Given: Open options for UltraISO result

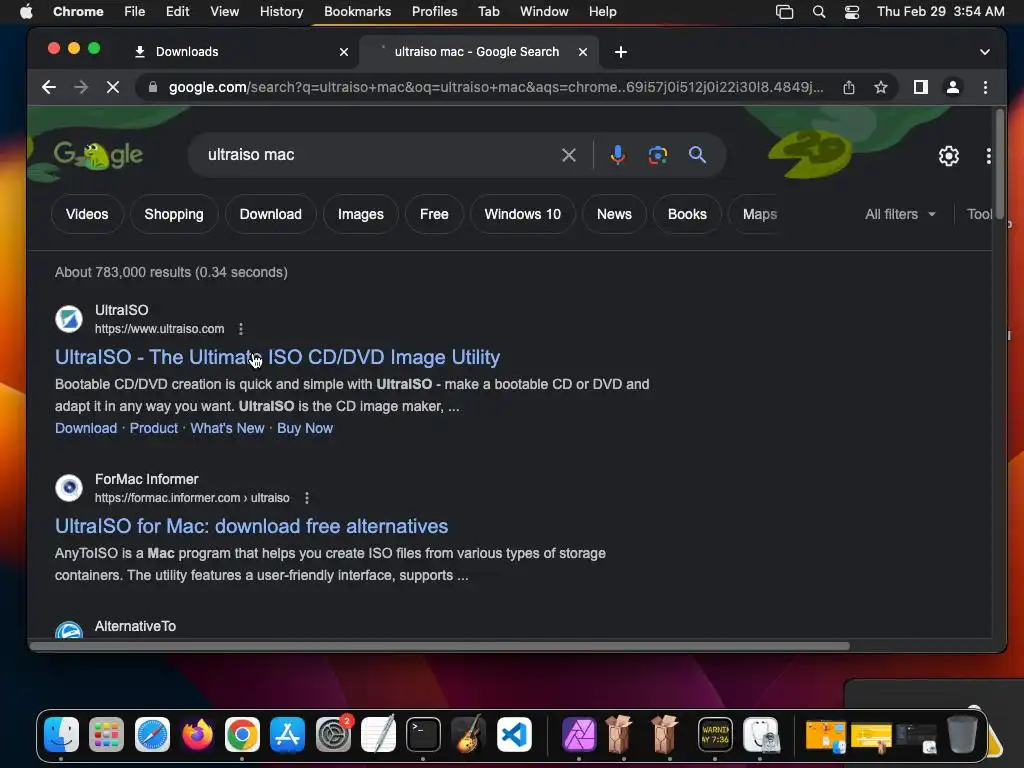Looking at the screenshot, I should tap(241, 328).
